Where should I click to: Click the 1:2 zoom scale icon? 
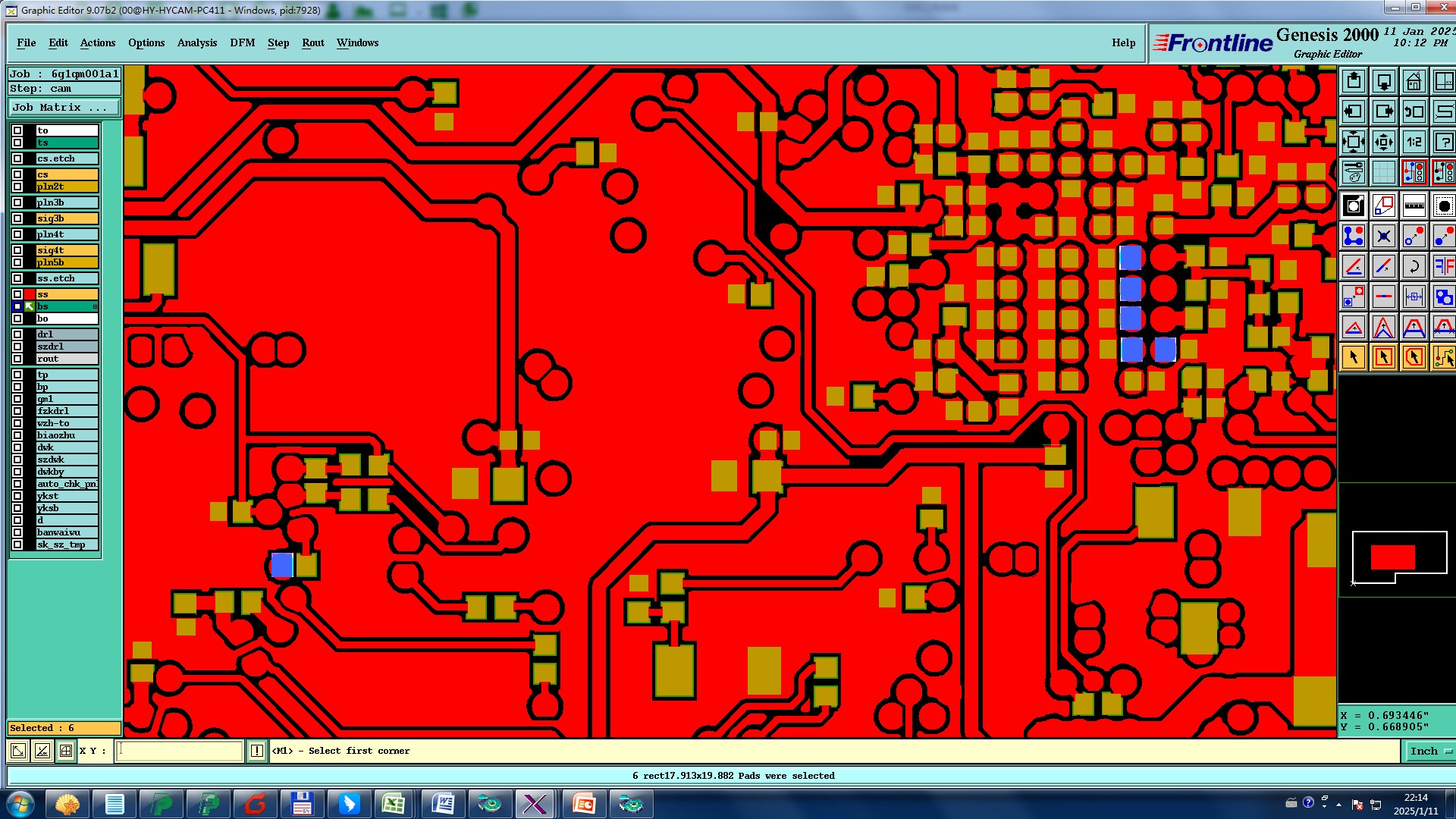(1414, 142)
